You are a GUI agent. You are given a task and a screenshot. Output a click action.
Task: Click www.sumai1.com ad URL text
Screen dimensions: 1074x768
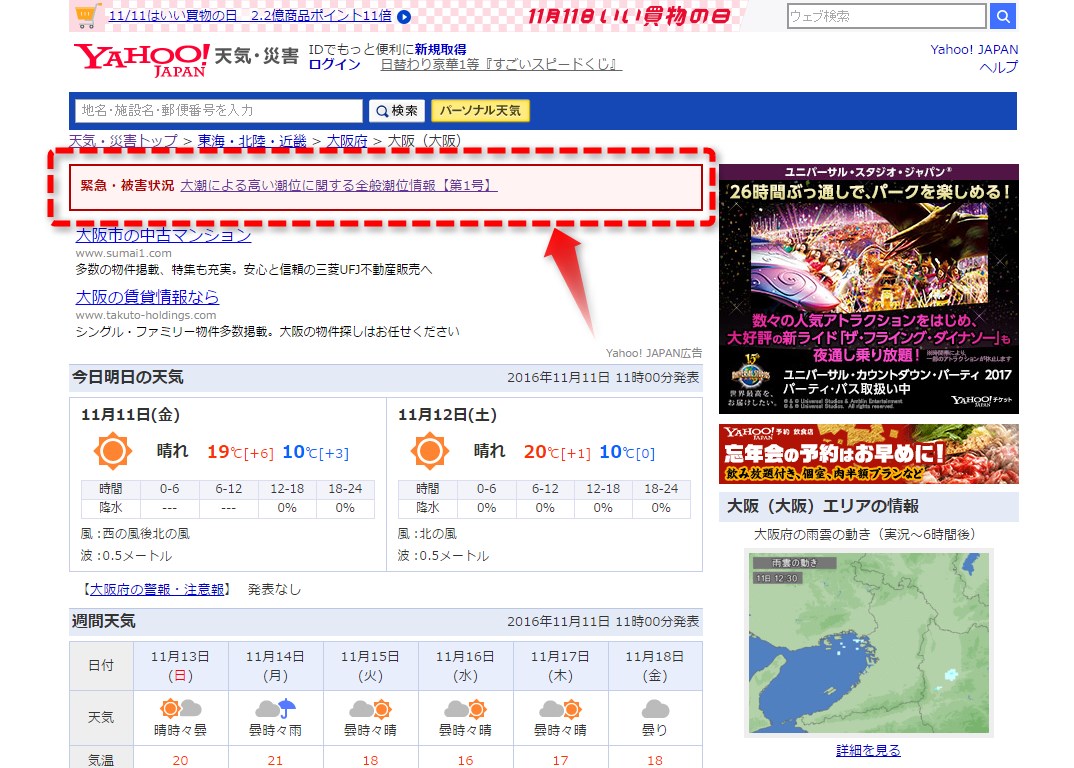(x=123, y=253)
